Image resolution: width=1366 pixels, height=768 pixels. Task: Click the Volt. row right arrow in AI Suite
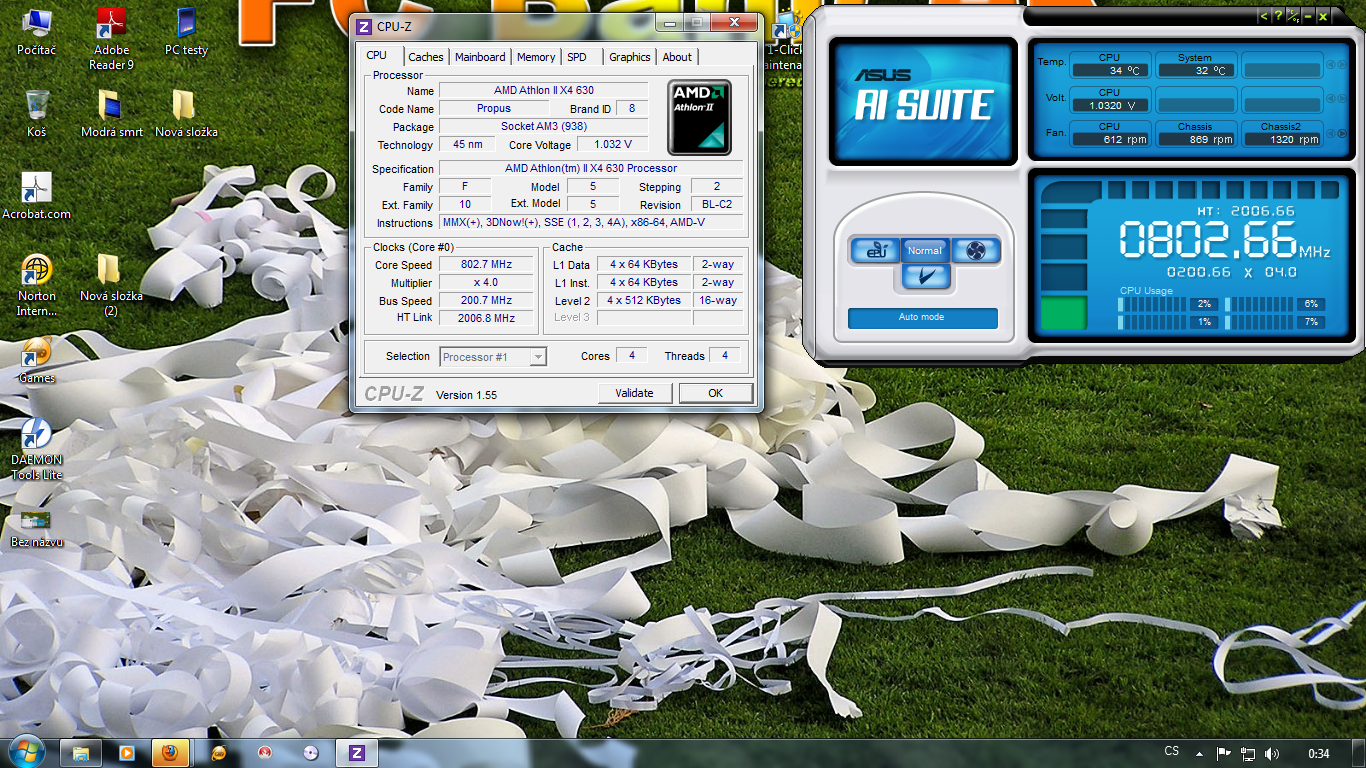[1341, 100]
